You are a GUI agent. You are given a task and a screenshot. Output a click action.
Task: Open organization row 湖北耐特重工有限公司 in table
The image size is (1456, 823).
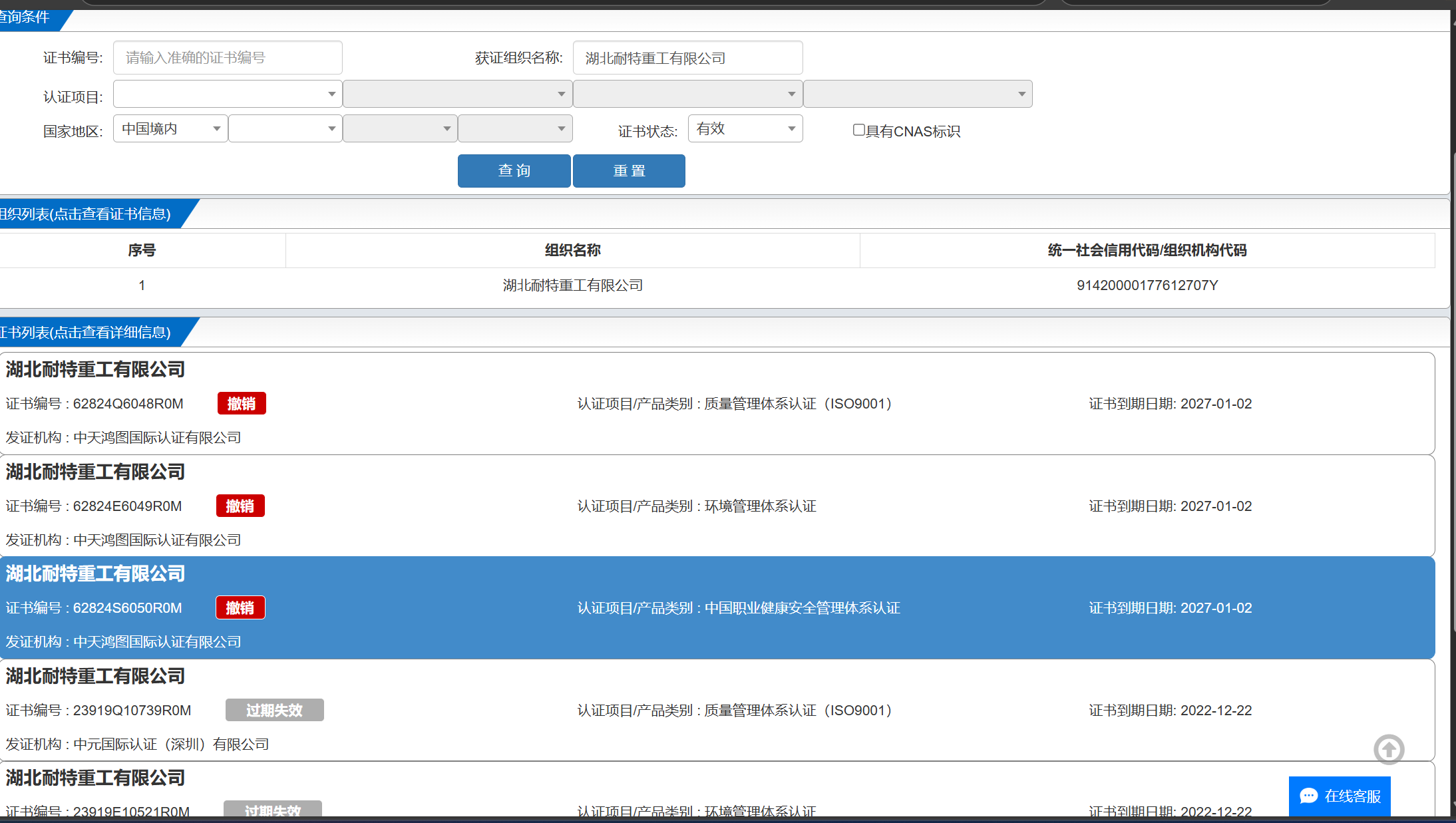(x=717, y=285)
